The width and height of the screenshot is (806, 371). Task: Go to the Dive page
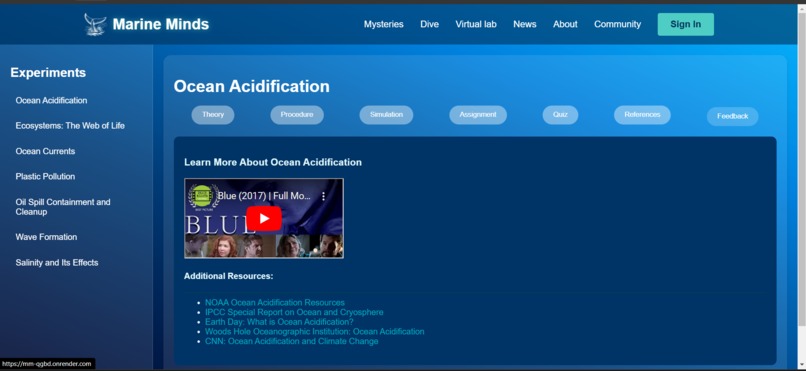tap(429, 24)
